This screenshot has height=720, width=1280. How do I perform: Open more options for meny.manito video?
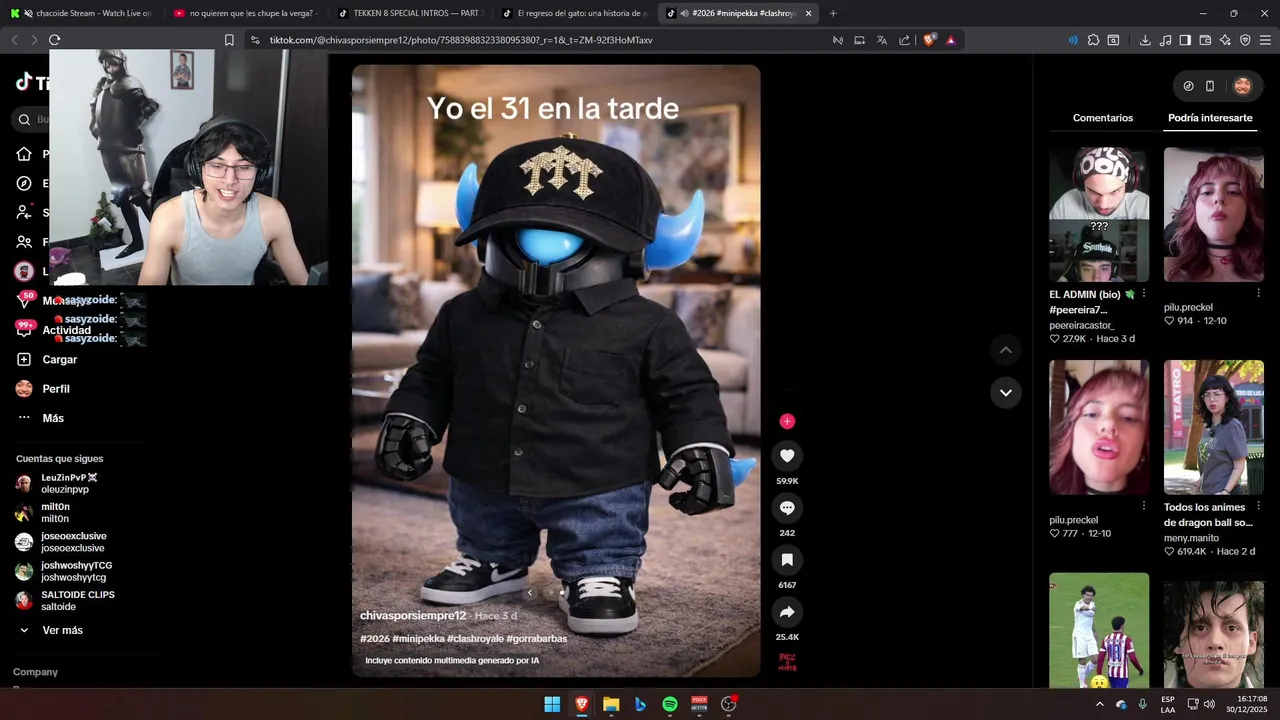coord(1259,507)
